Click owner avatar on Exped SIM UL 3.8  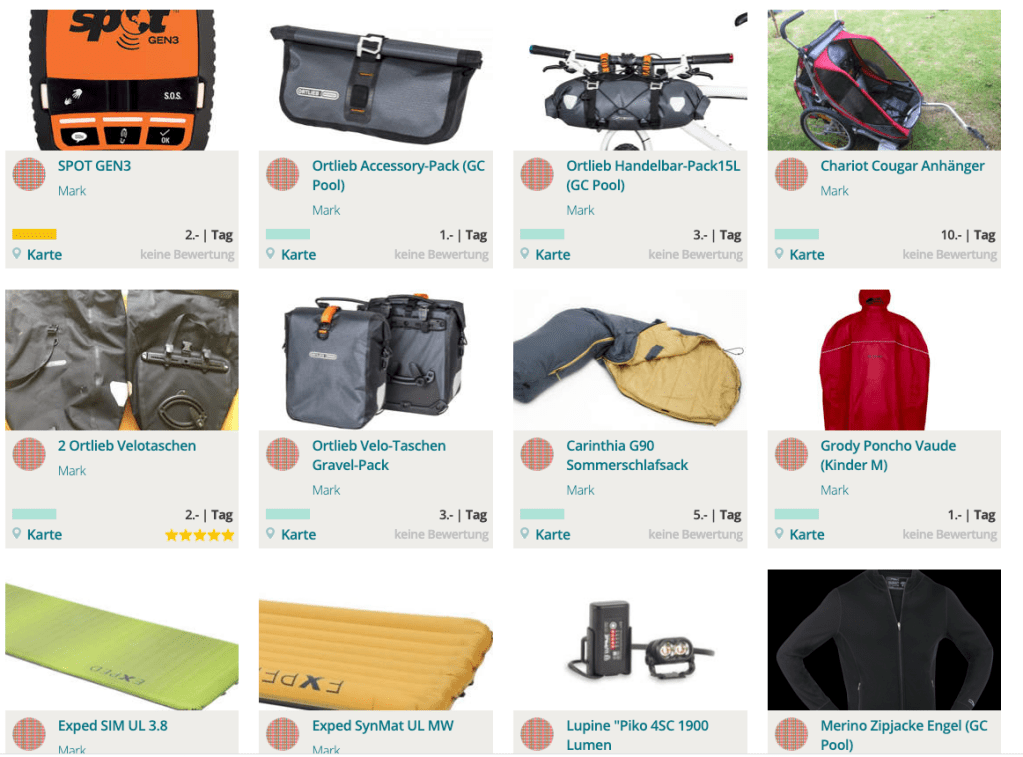pyautogui.click(x=29, y=734)
